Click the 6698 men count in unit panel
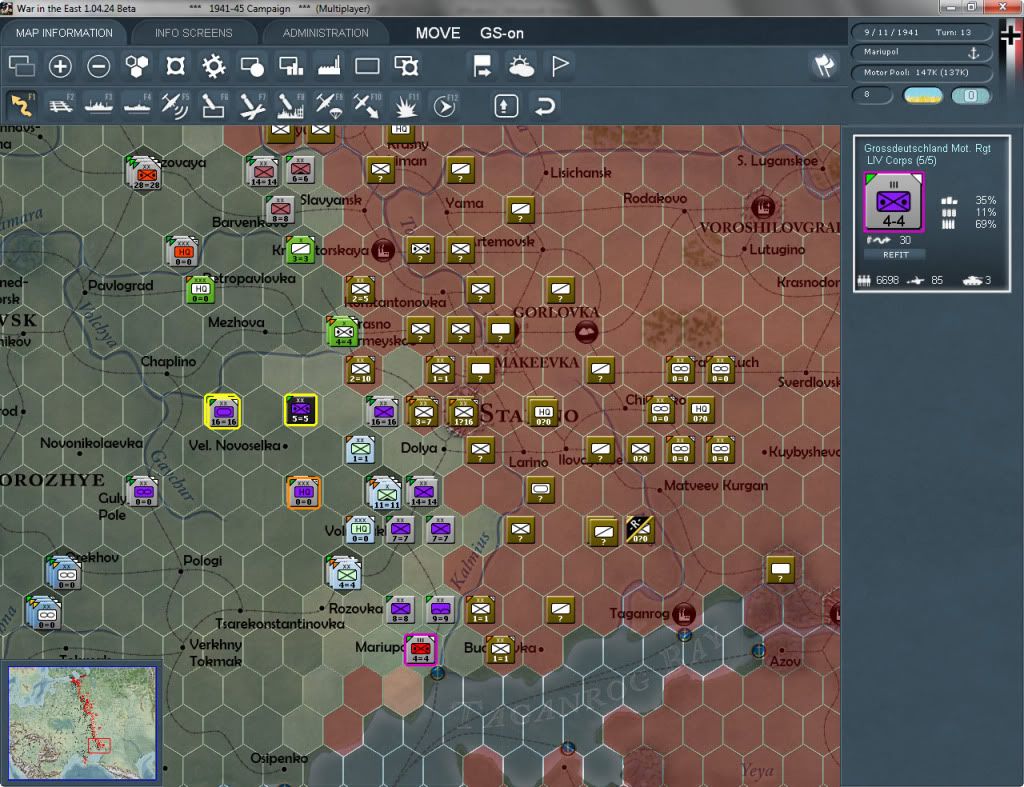 pos(887,280)
